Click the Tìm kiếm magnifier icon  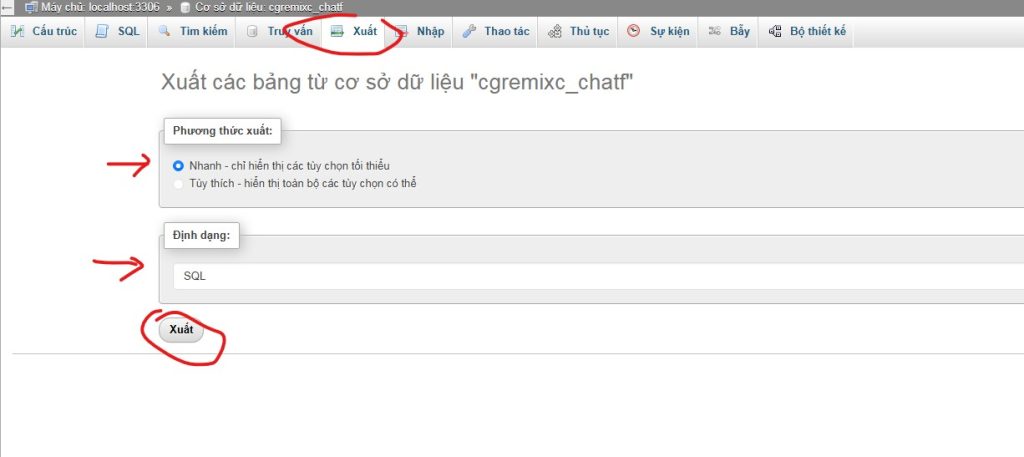(164, 32)
